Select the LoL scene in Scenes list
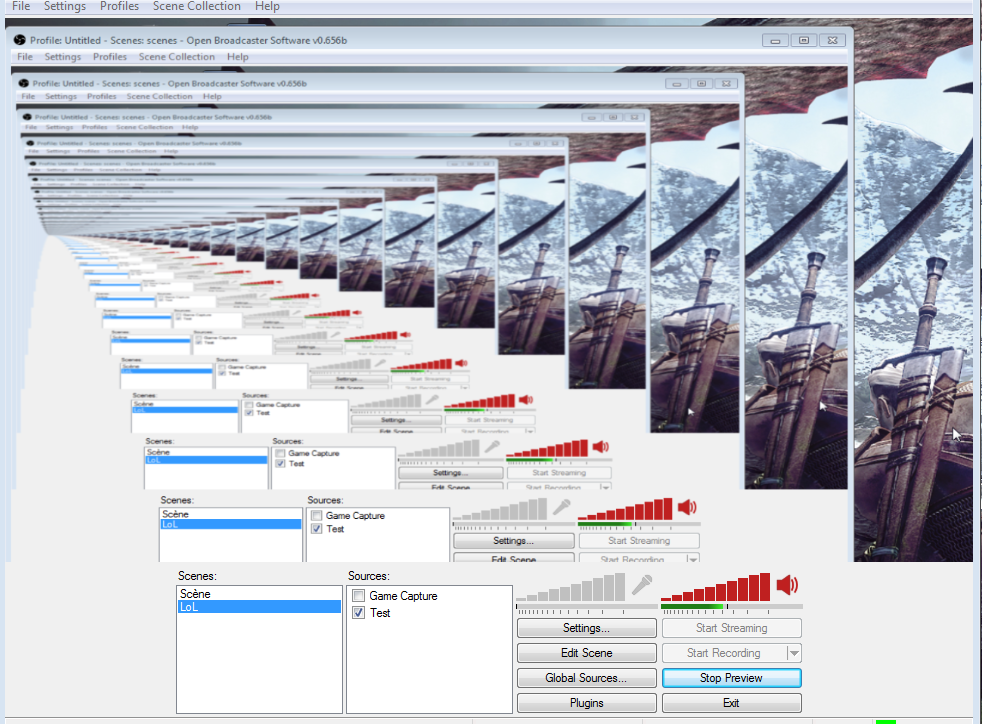 (x=259, y=607)
